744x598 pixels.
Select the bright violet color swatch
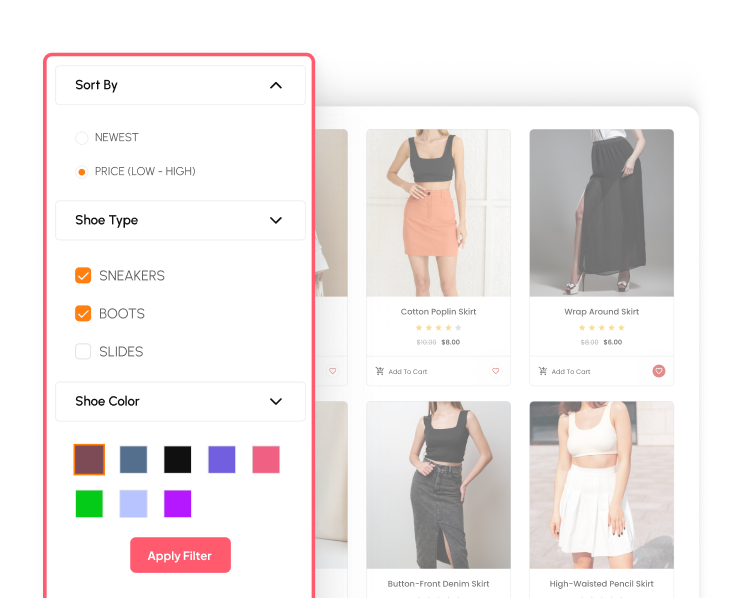177,504
